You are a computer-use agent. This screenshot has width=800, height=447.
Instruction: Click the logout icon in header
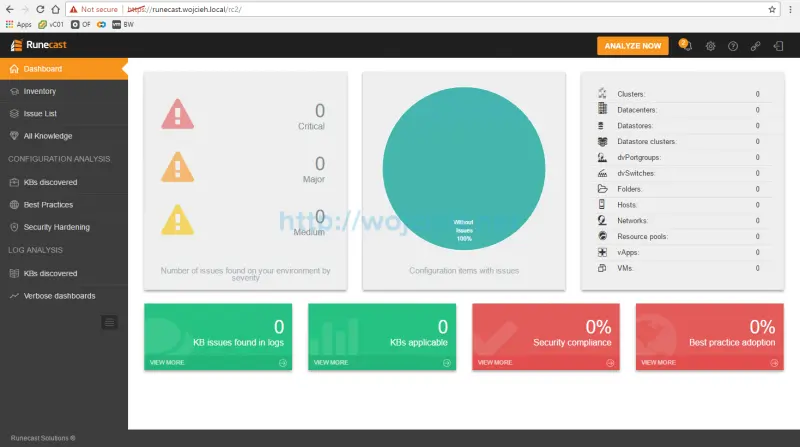[778, 46]
